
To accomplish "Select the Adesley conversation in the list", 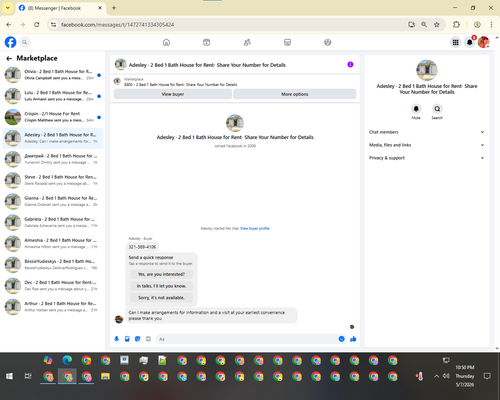I will [53, 138].
